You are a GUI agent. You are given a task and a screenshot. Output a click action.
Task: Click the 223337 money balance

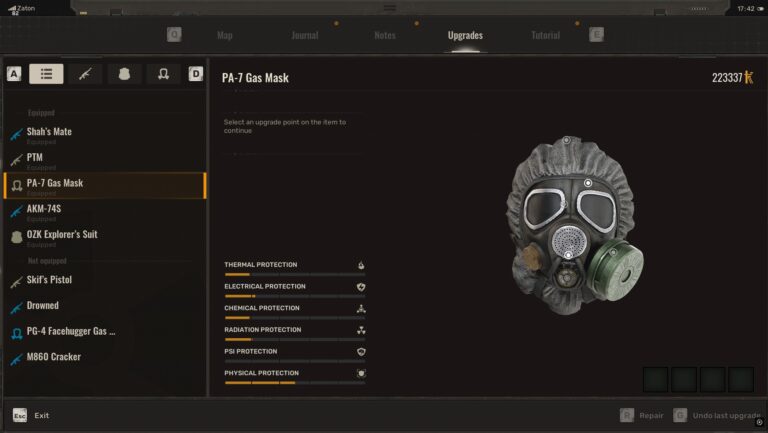727,77
